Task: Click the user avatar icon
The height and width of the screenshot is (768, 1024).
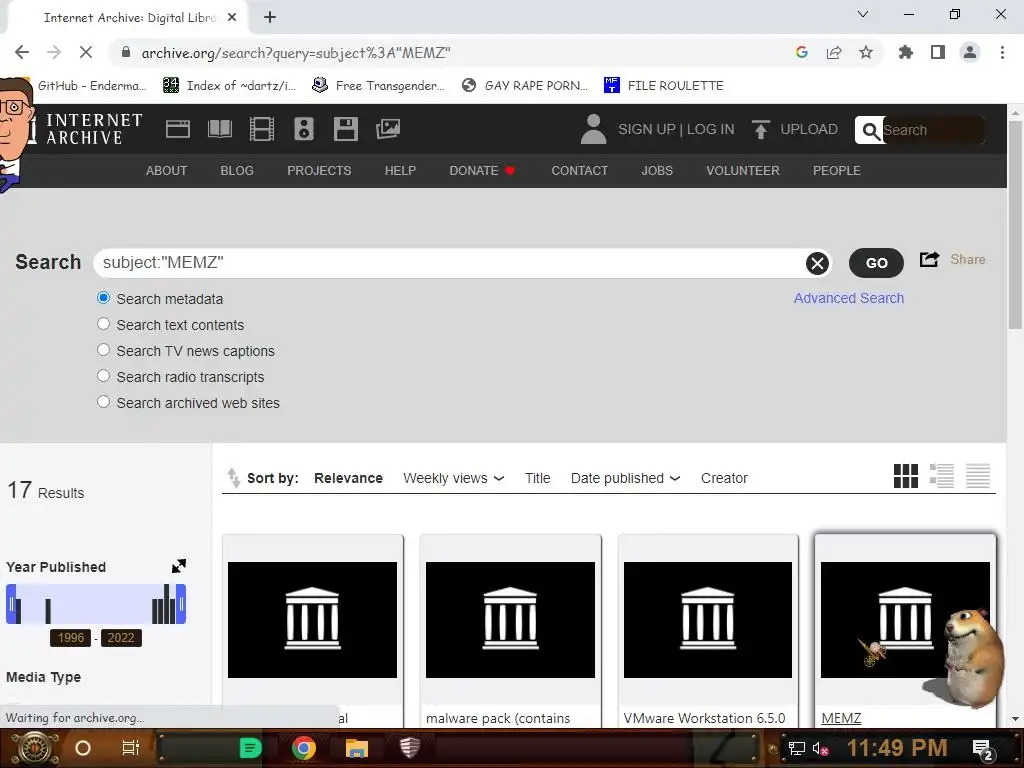Action: click(x=593, y=129)
